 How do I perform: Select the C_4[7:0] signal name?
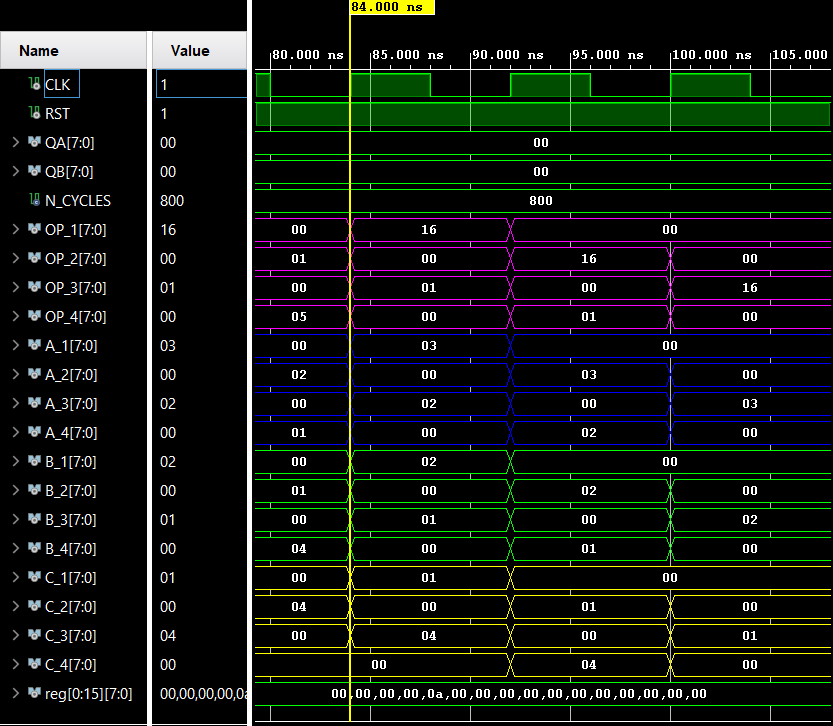[x=71, y=664]
